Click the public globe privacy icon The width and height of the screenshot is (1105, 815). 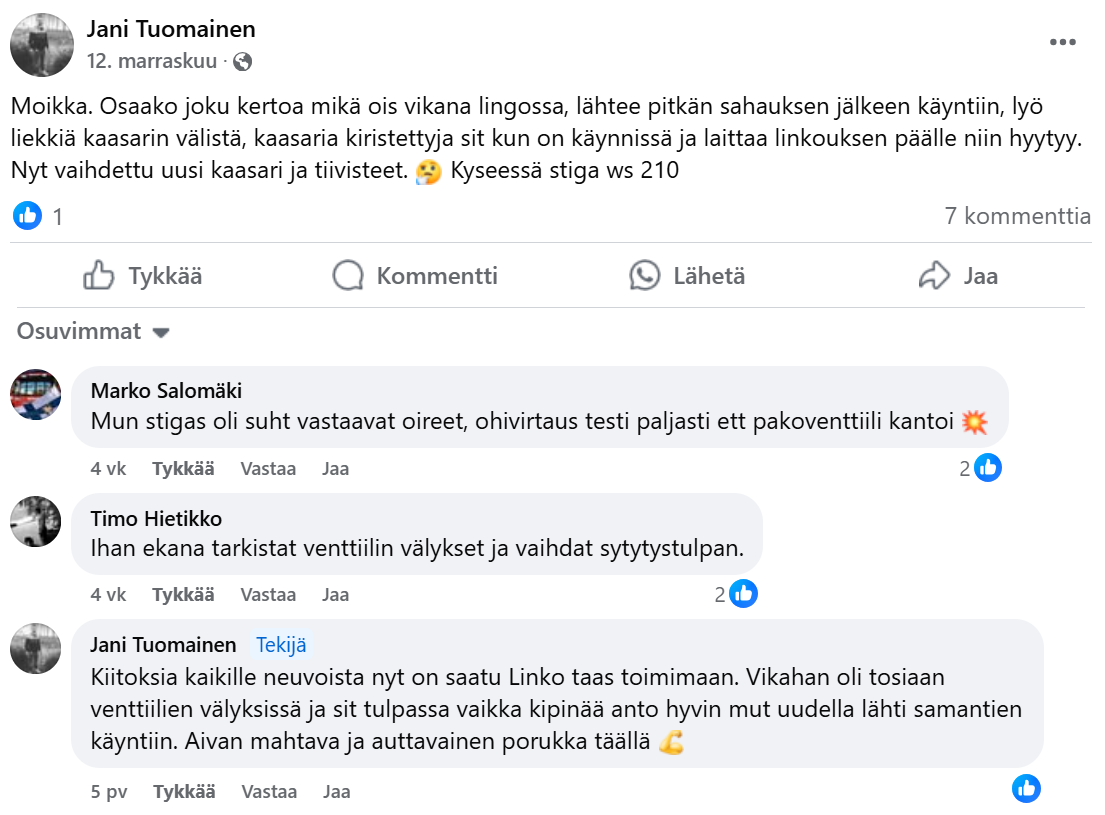click(242, 61)
